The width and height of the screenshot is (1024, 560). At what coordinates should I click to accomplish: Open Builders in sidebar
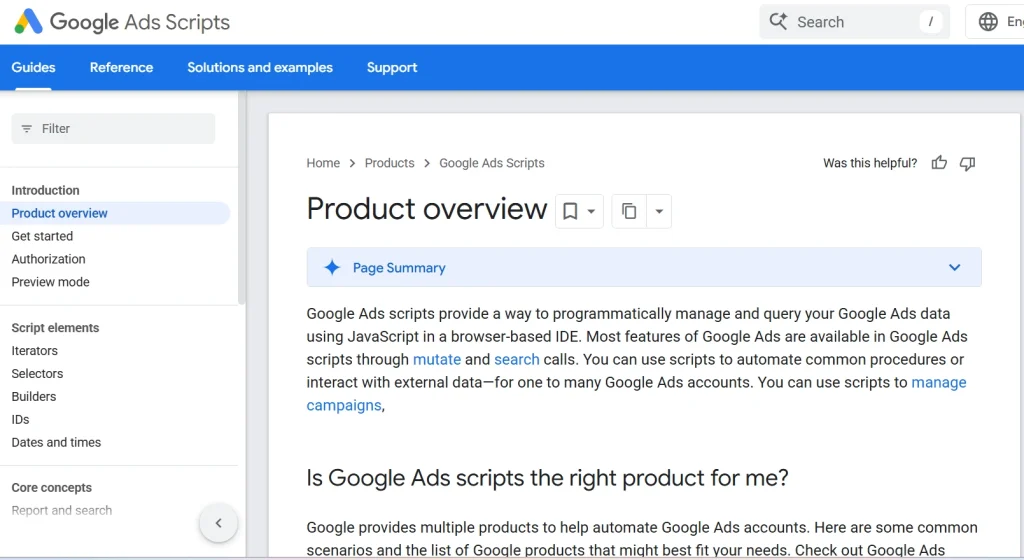(x=34, y=396)
